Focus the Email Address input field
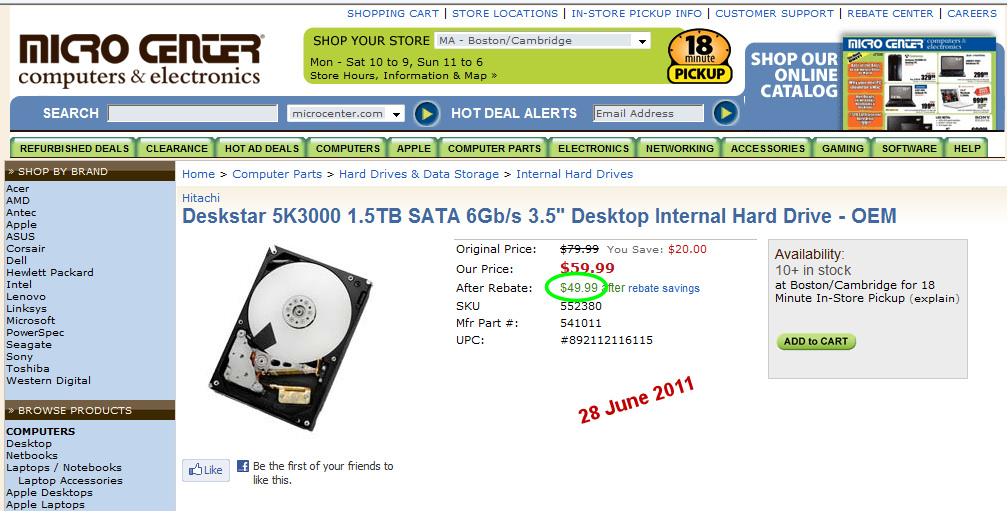Viewport: 1007px width, 511px height. [x=648, y=114]
